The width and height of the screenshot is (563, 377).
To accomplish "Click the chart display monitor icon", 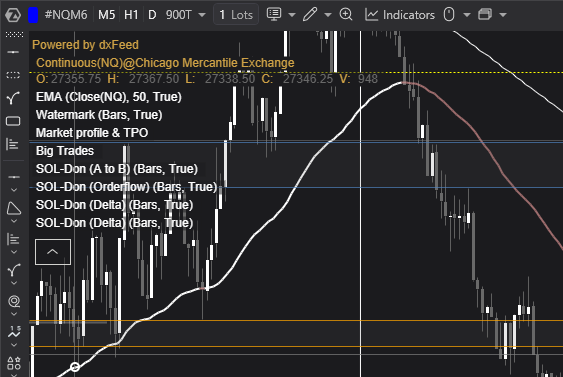I will click(274, 14).
